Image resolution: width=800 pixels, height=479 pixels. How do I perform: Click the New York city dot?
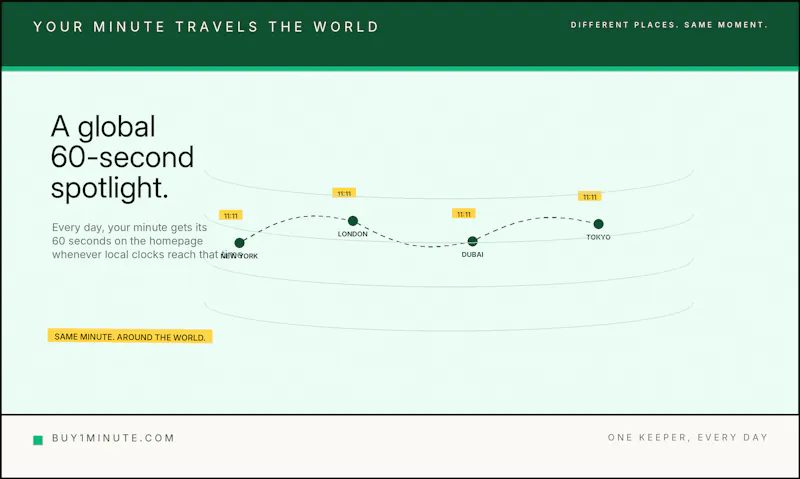click(x=239, y=243)
